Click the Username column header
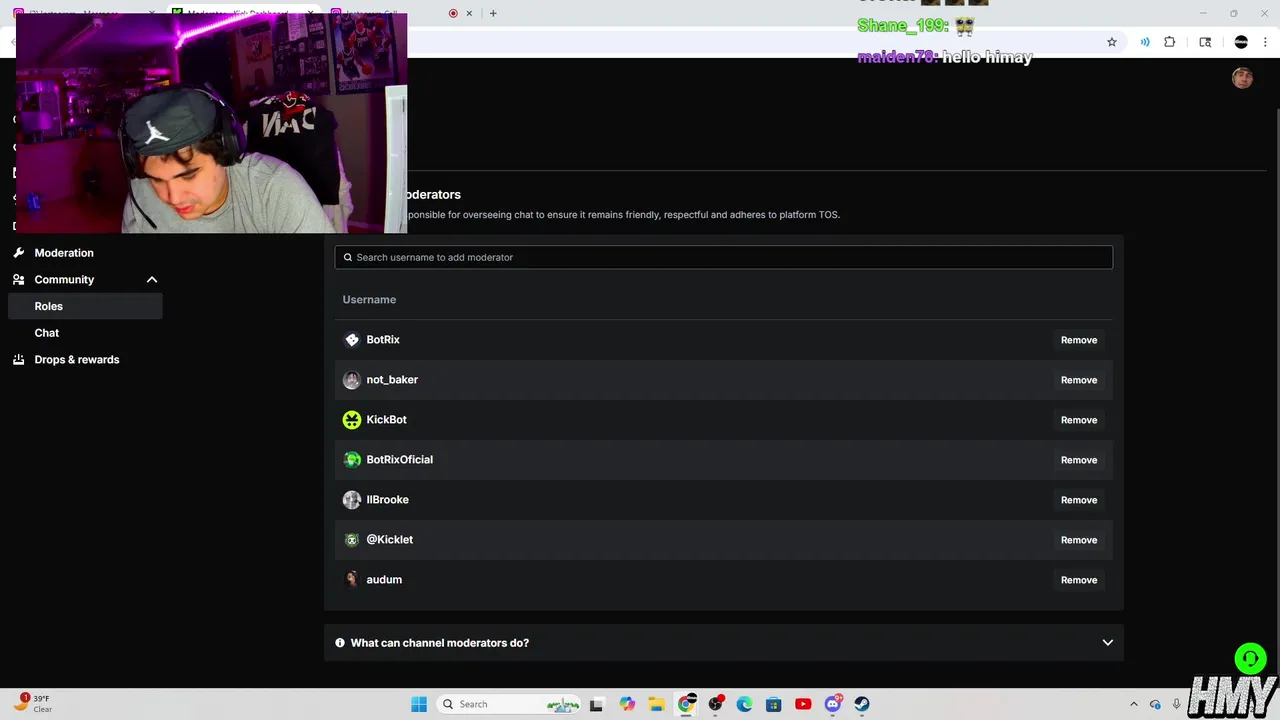1280x720 pixels. [x=369, y=300]
